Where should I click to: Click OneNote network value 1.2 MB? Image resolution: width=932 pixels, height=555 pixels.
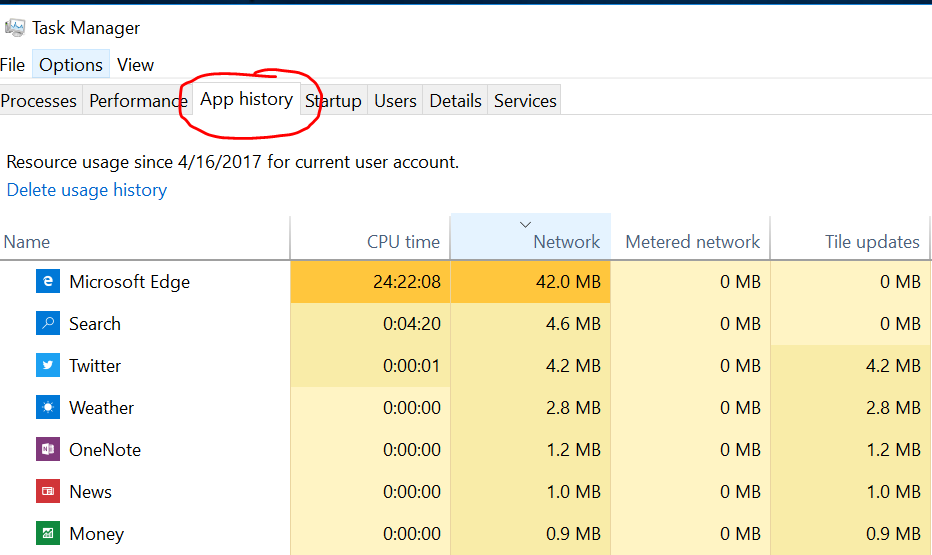coord(573,449)
